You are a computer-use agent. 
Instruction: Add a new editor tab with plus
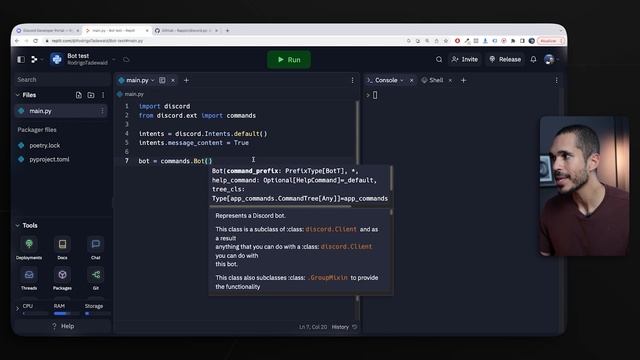[186, 80]
